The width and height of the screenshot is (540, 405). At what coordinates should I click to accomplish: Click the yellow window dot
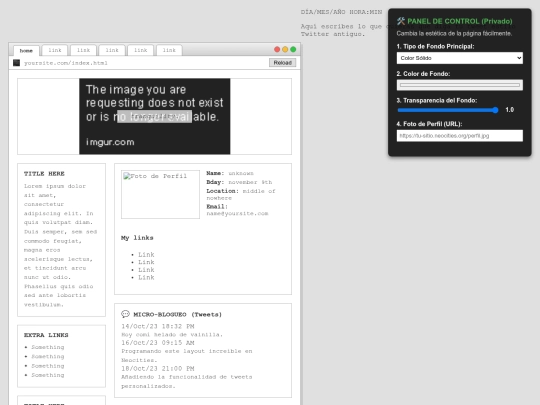(285, 49)
